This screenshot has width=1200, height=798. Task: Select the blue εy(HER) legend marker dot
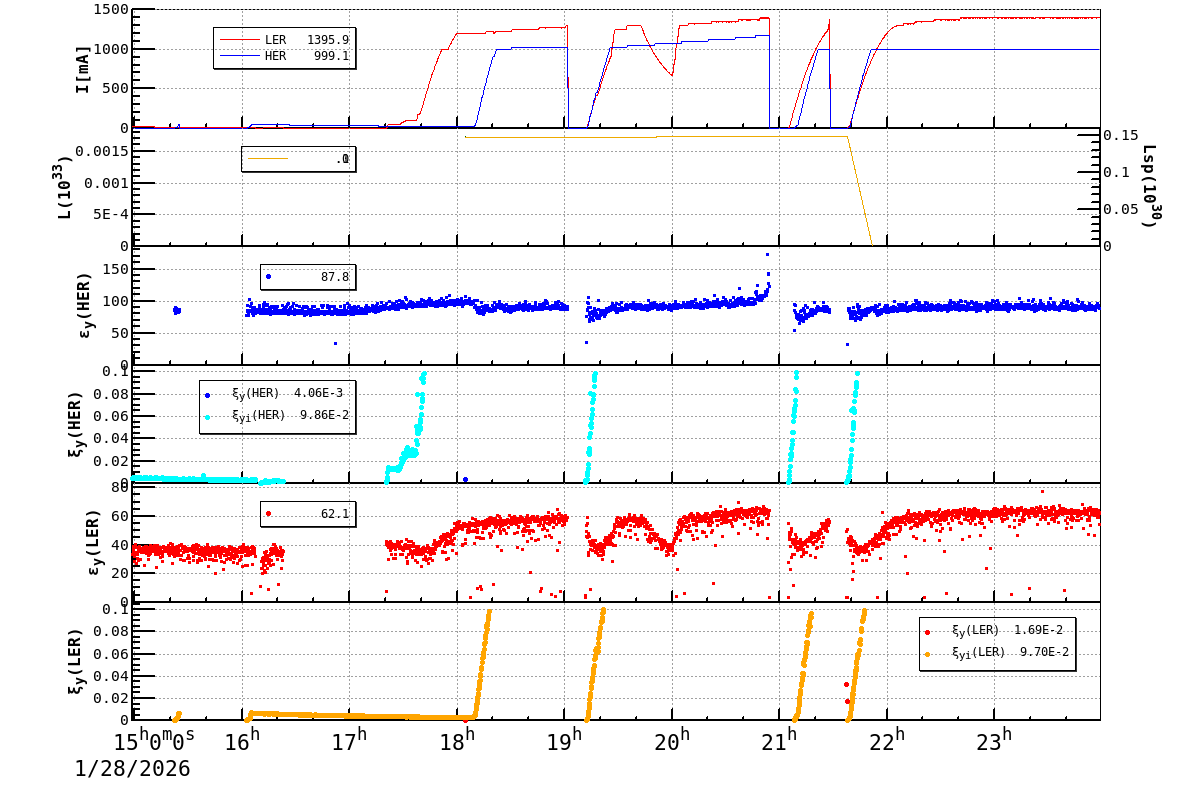[266, 275]
